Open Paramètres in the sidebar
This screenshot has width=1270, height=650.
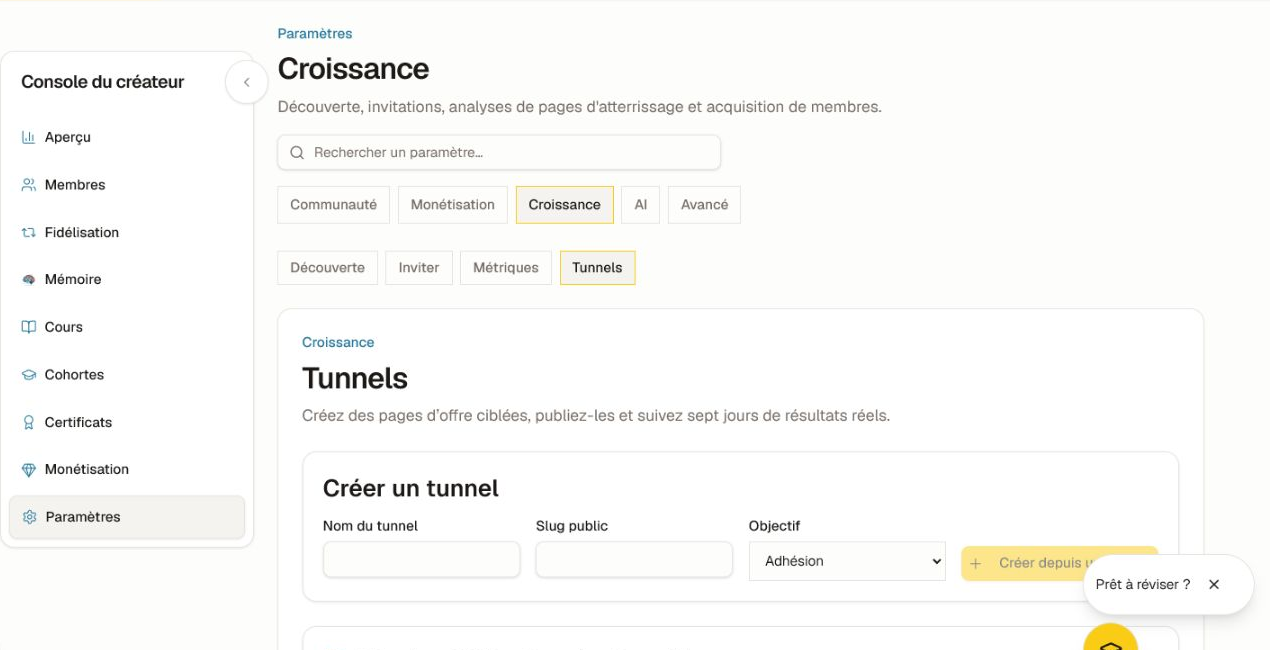tap(127, 517)
